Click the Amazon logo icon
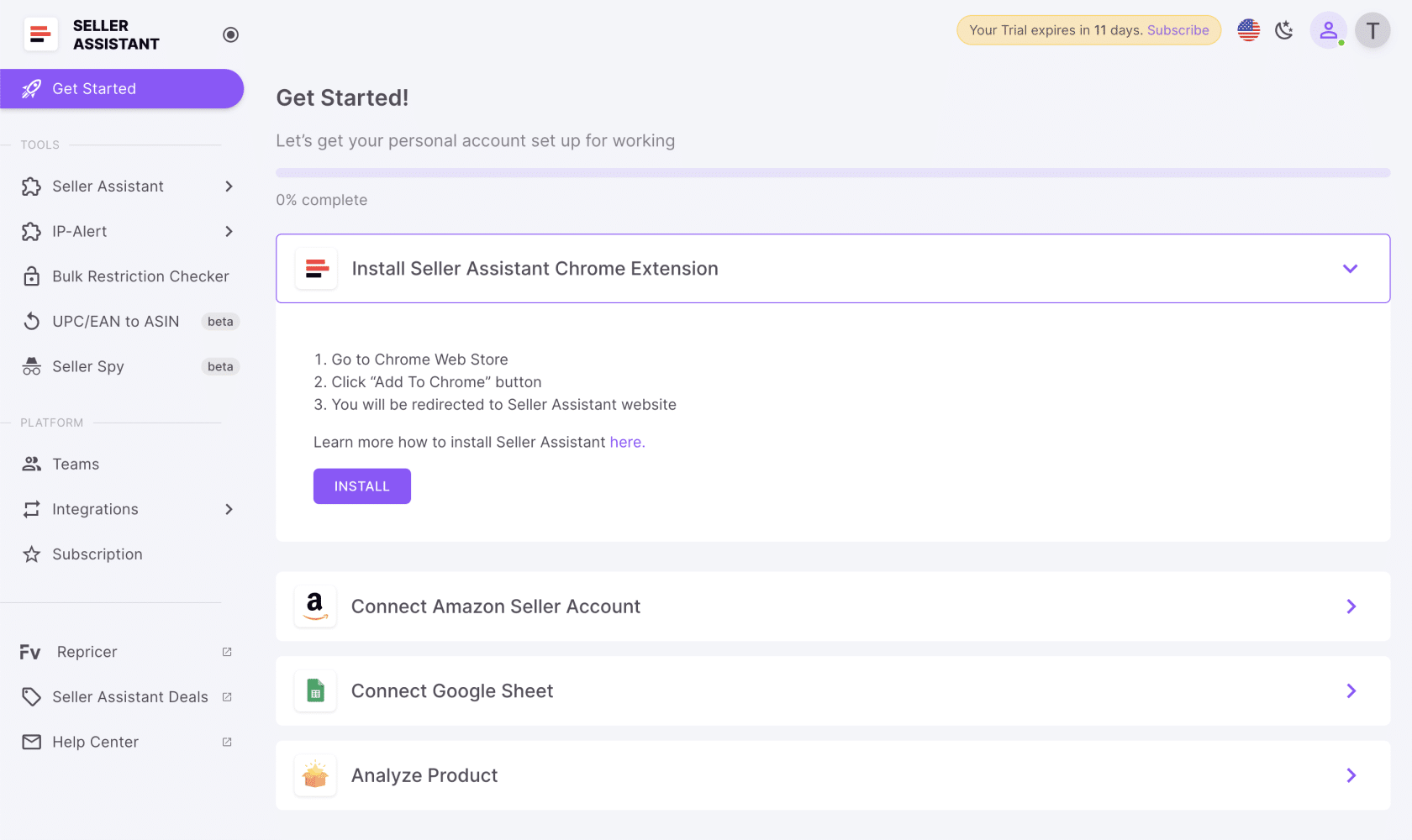Image resolution: width=1412 pixels, height=840 pixels. [x=315, y=606]
